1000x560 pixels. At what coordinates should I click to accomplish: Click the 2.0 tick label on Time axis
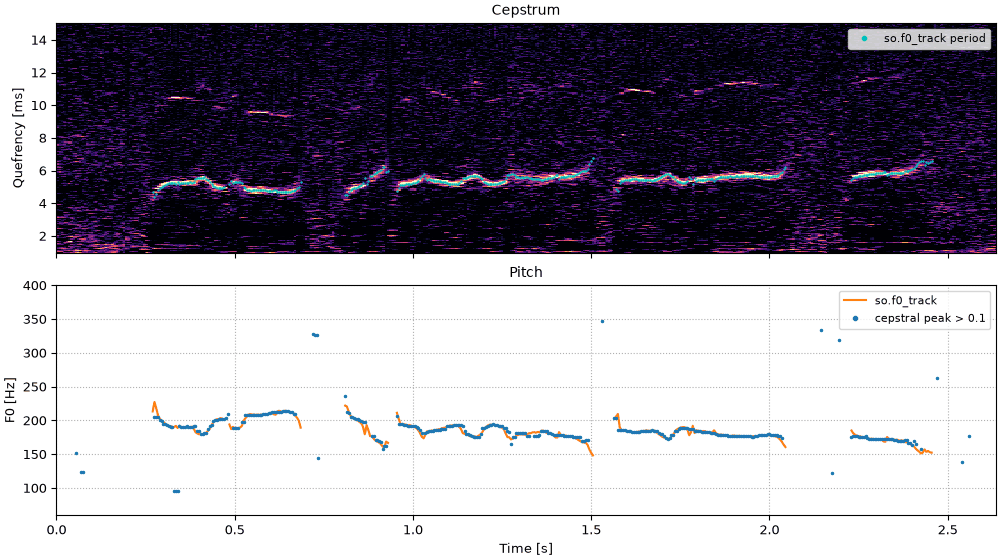(x=770, y=529)
